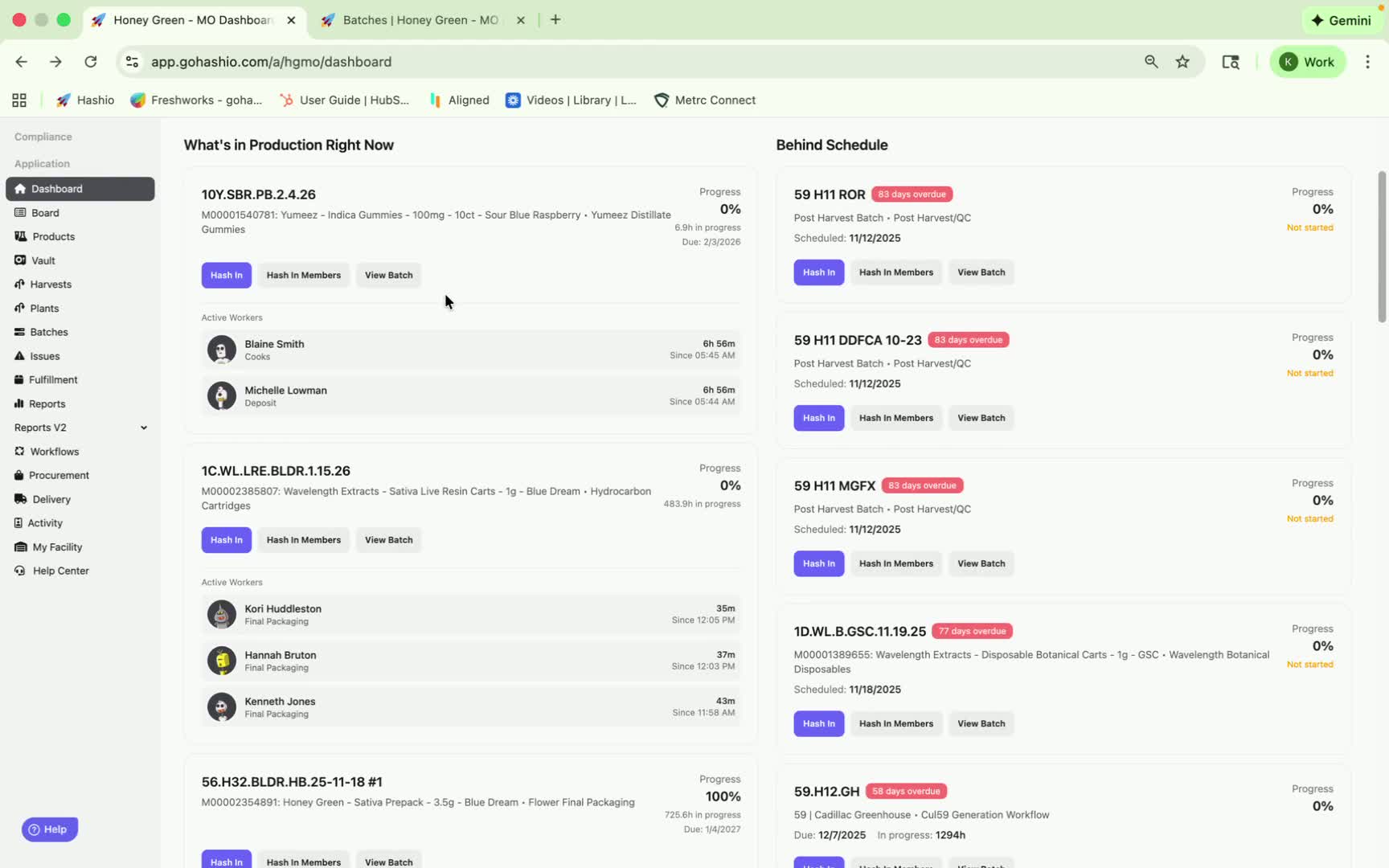1389x868 pixels.
Task: Open Board icon in sidebar
Action: pos(20,213)
